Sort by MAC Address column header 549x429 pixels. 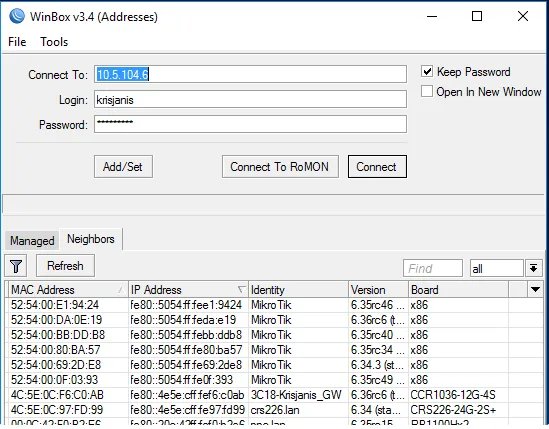[67, 290]
